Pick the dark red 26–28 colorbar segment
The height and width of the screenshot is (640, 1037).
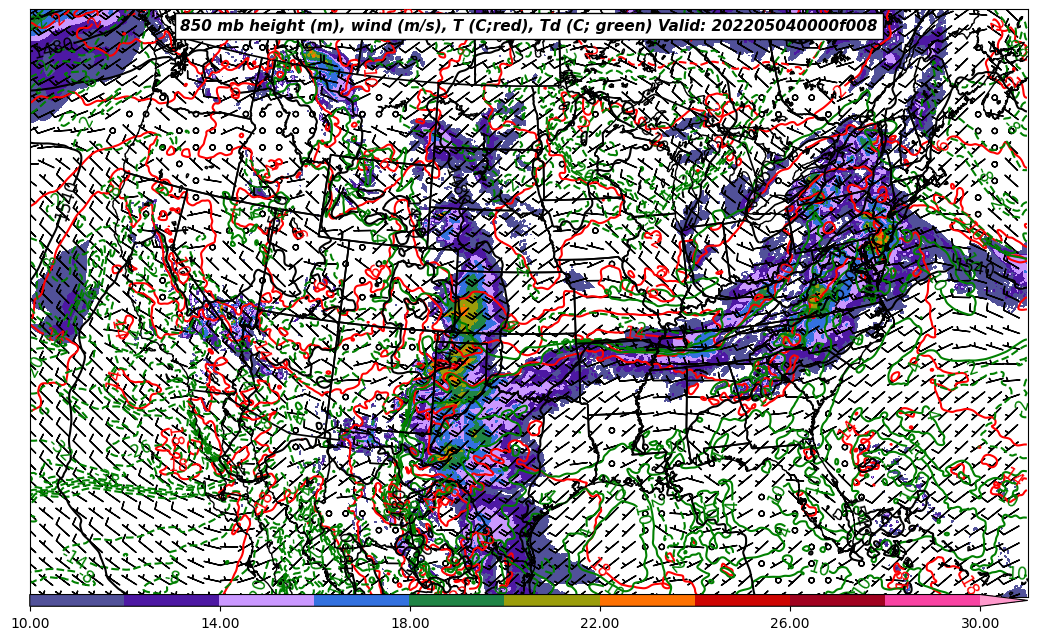tap(837, 600)
